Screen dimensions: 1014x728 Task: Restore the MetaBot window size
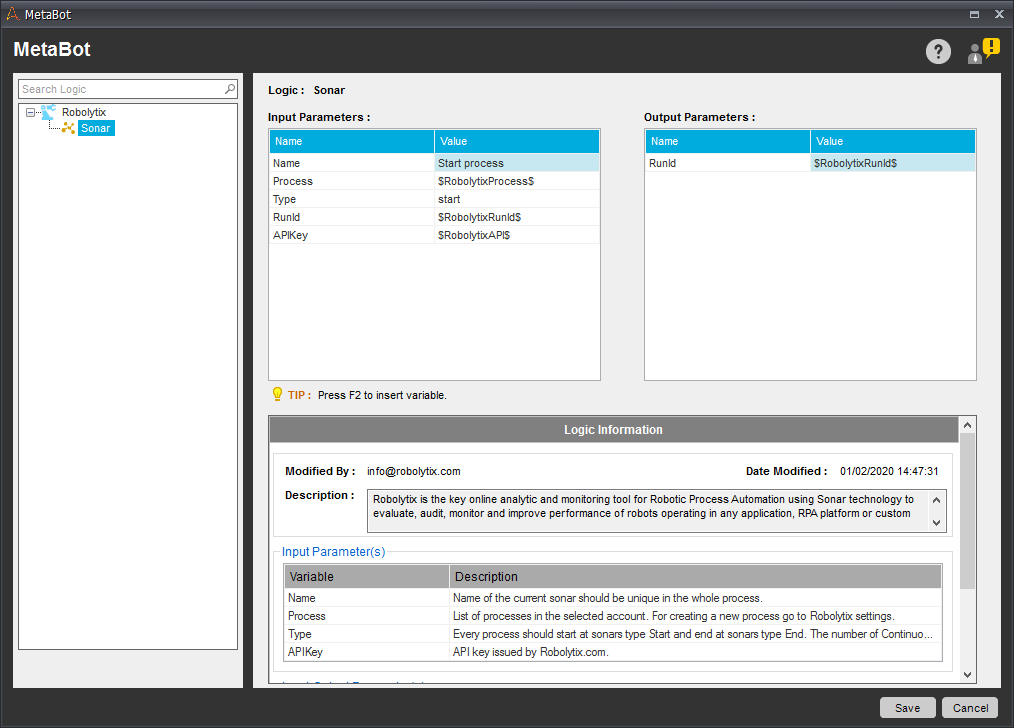974,14
